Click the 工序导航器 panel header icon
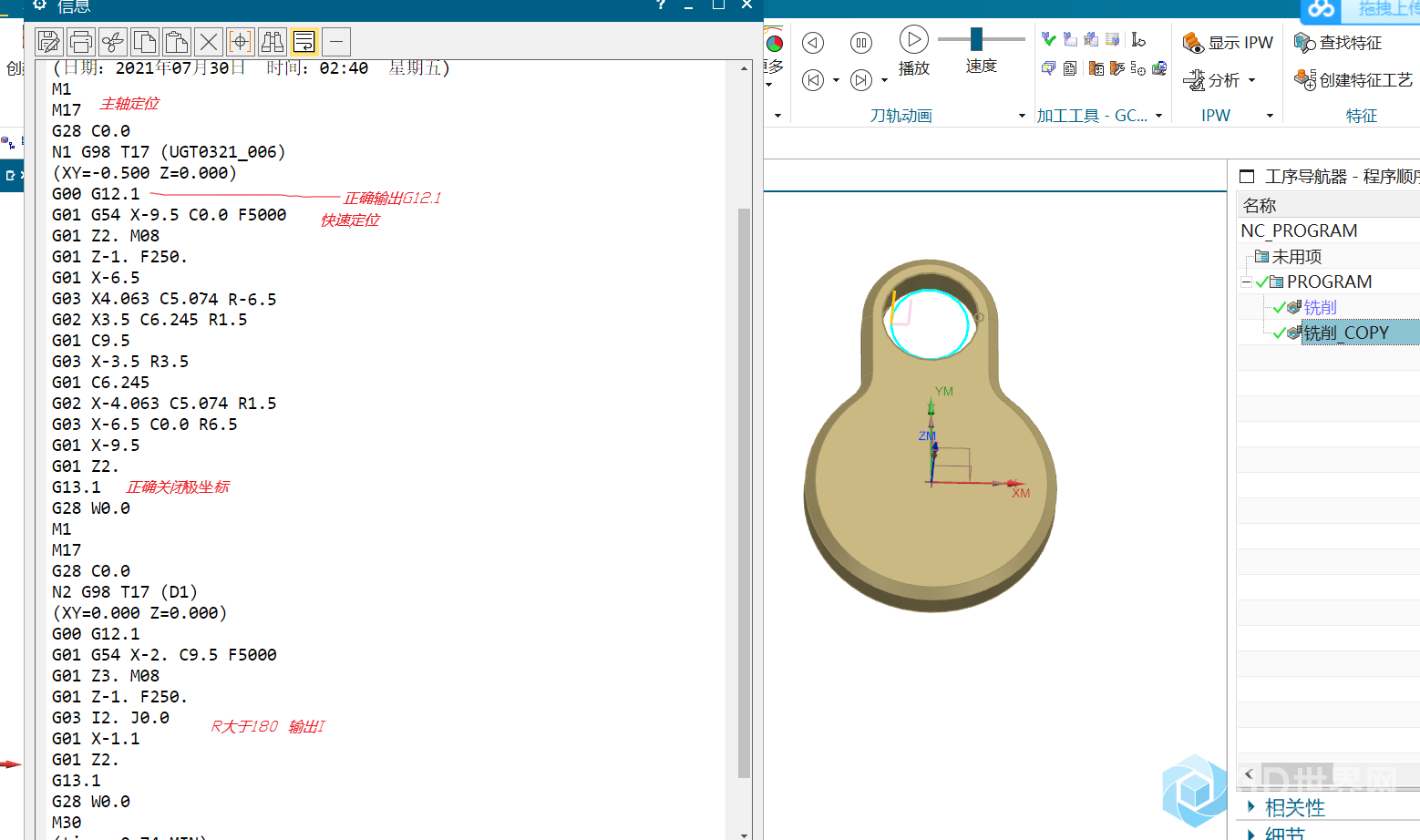Image resolution: width=1420 pixels, height=840 pixels. (x=1247, y=177)
